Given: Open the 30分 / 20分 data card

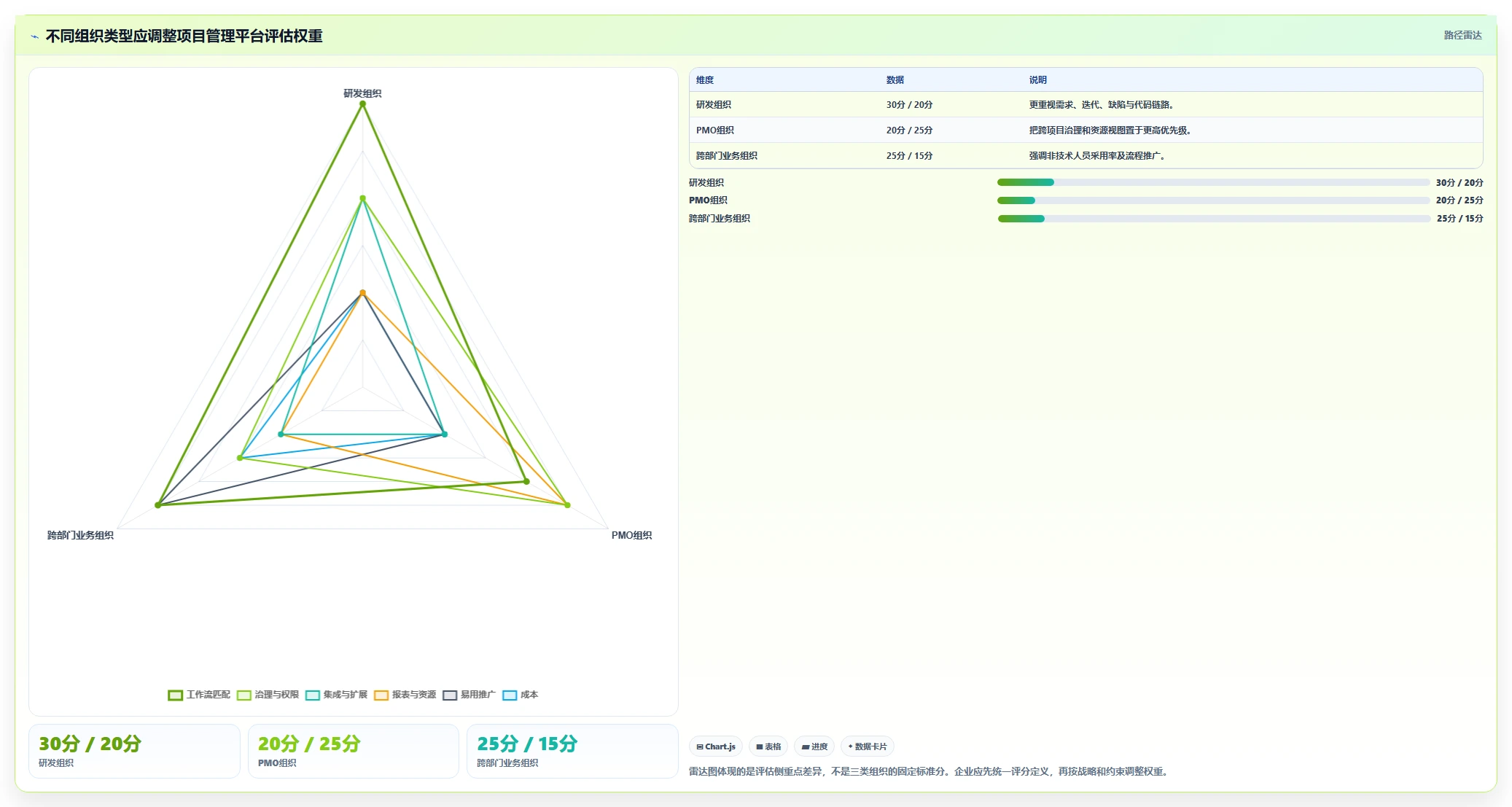Looking at the screenshot, I should point(134,752).
